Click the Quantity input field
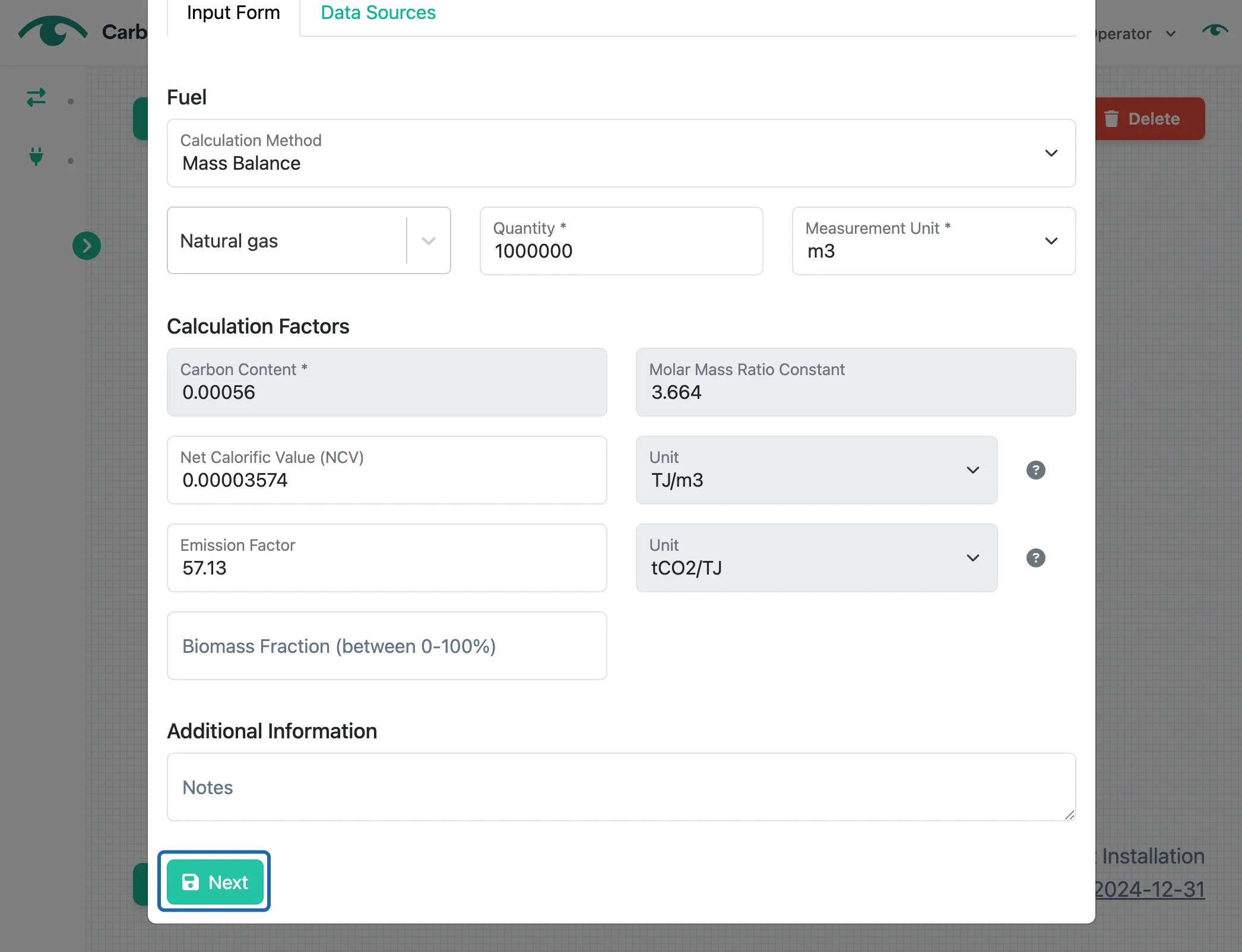1242x952 pixels. click(621, 241)
